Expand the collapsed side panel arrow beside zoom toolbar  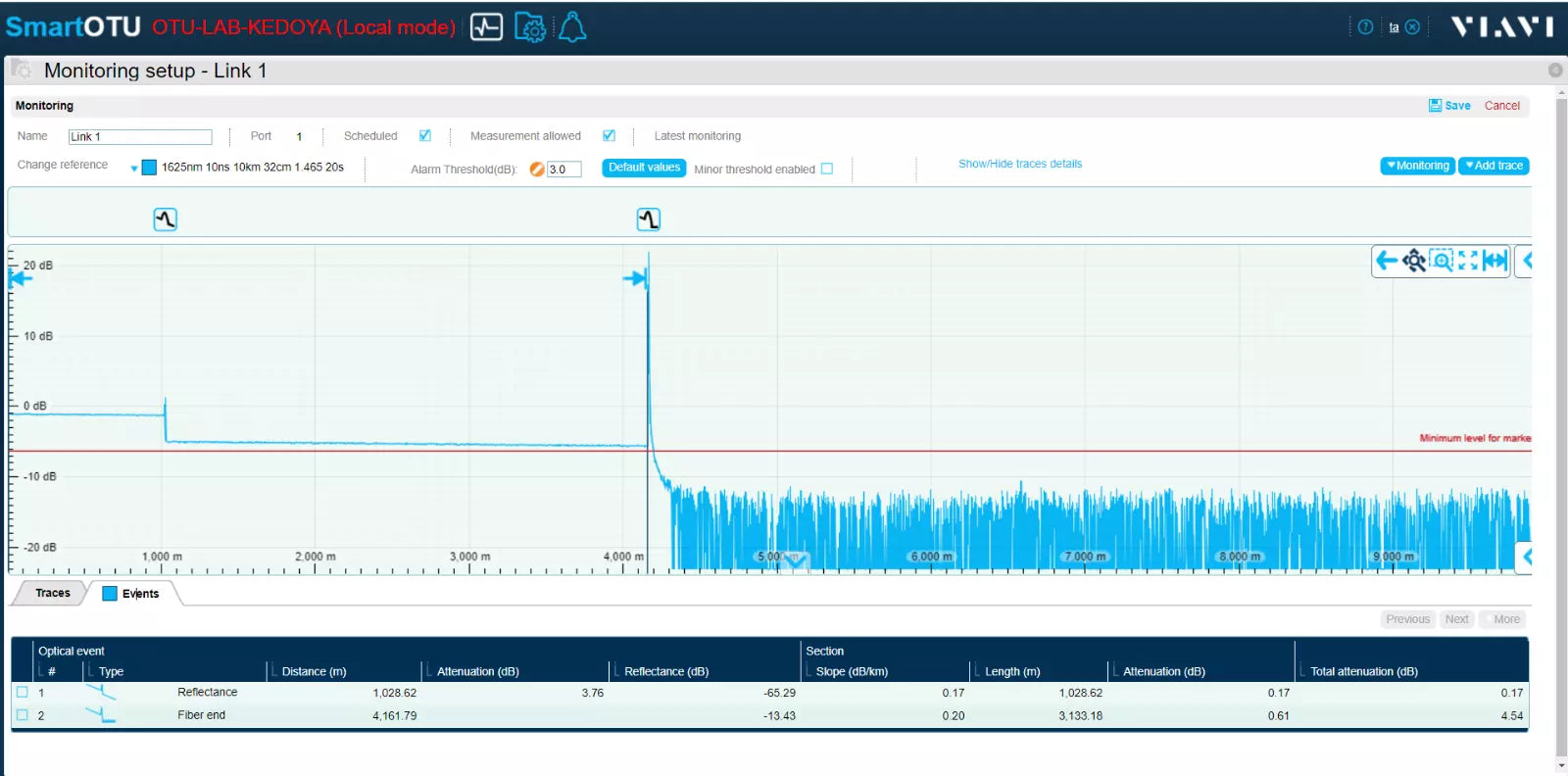point(1525,261)
